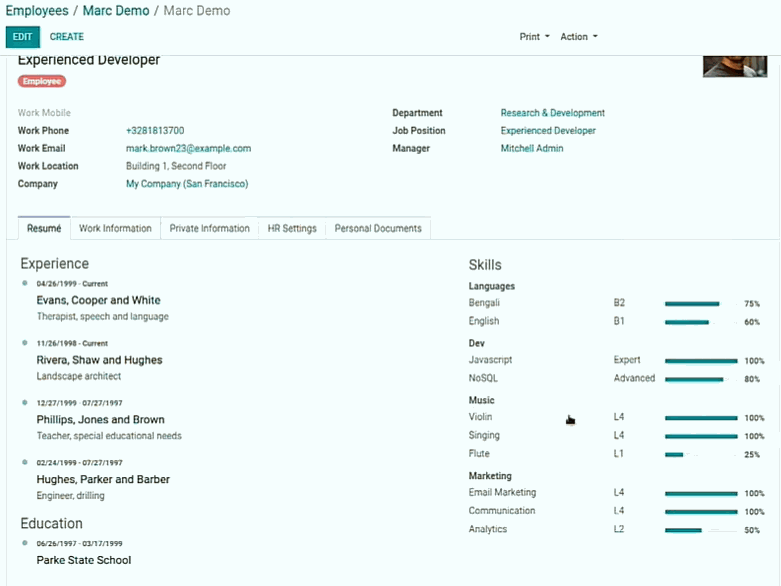This screenshot has width=781, height=586.
Task: Click the EDIT button
Action: click(22, 37)
